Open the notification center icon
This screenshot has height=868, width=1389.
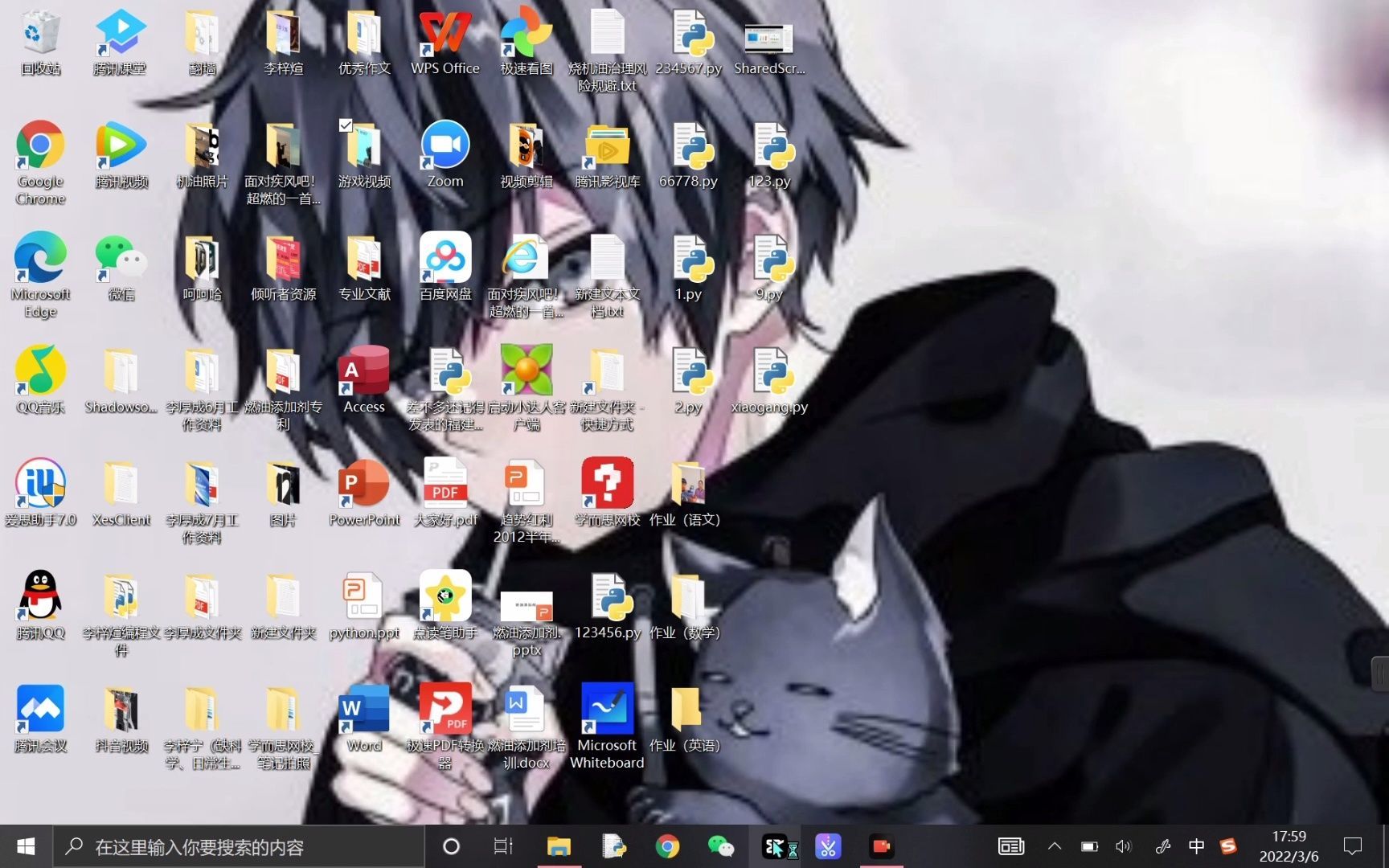pyautogui.click(x=1353, y=846)
